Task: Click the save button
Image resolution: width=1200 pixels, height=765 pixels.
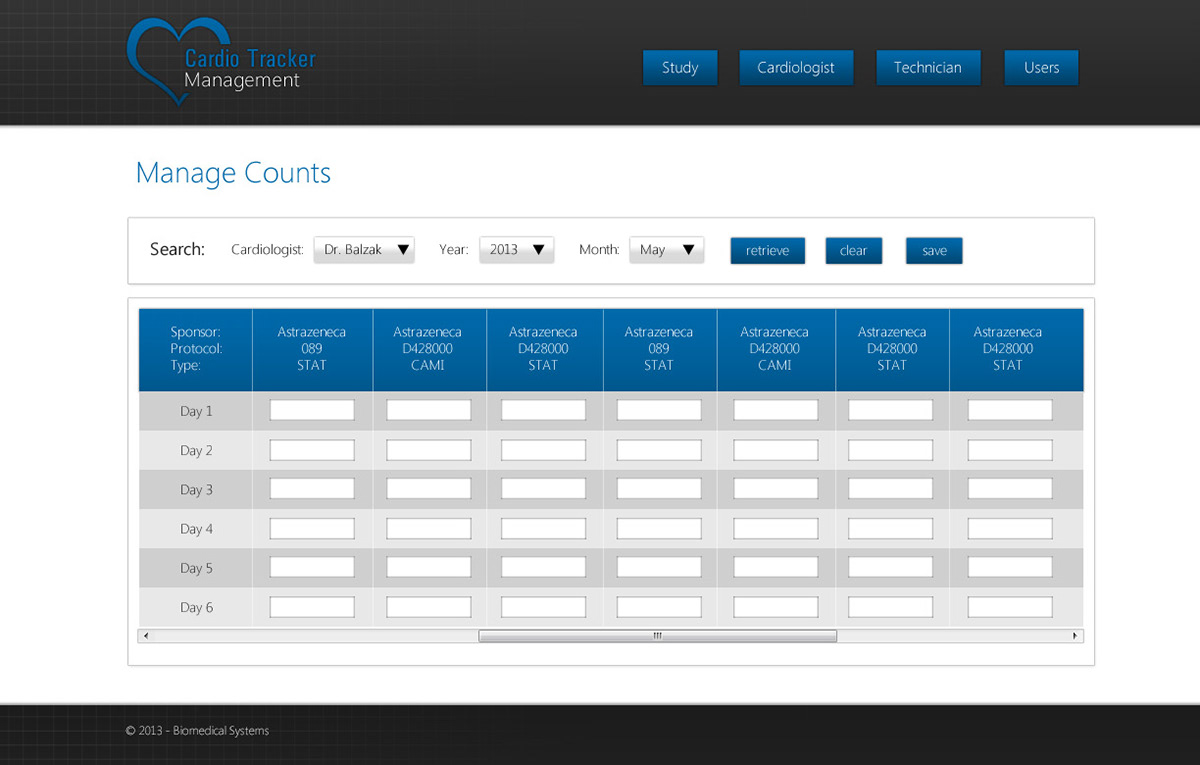Action: [934, 250]
